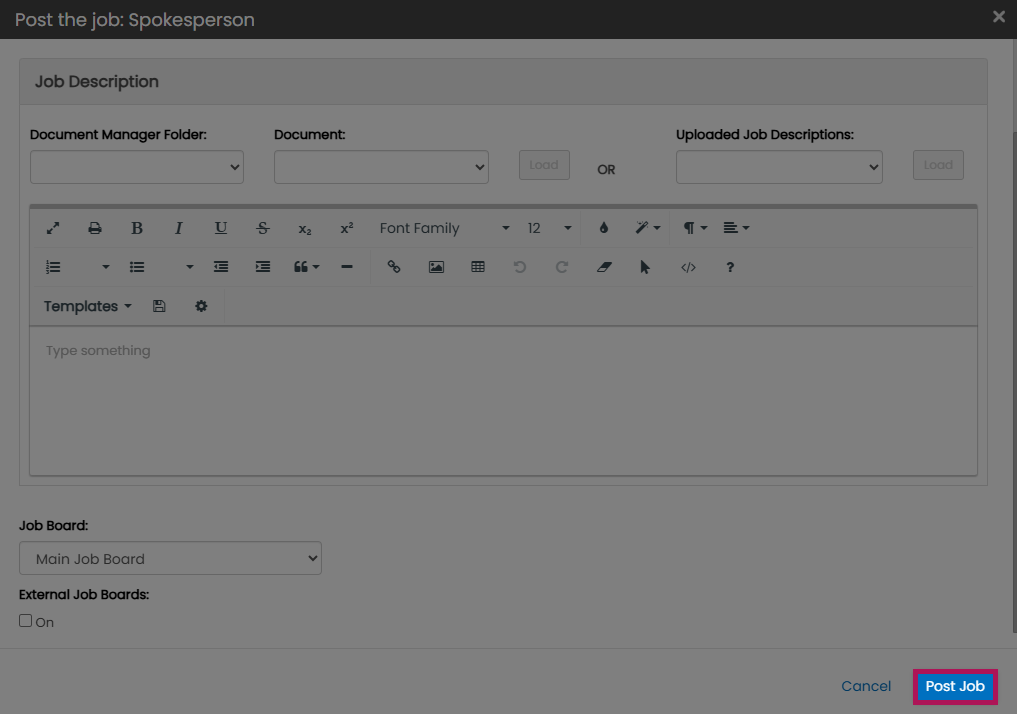The height and width of the screenshot is (714, 1017).
Task: Open the text color droplet tool
Action: click(604, 228)
